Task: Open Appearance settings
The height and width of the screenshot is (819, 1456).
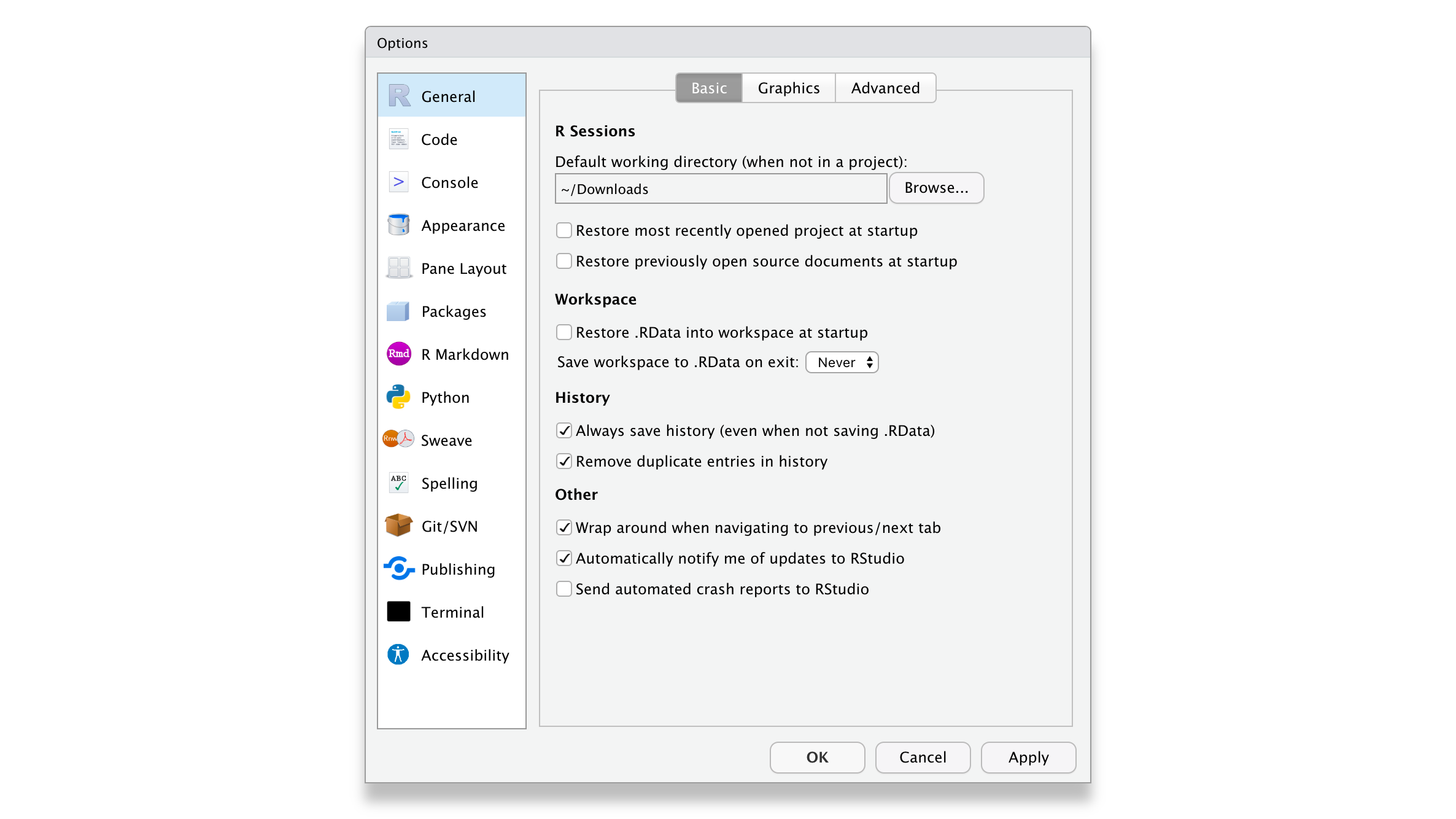Action: [x=398, y=225]
